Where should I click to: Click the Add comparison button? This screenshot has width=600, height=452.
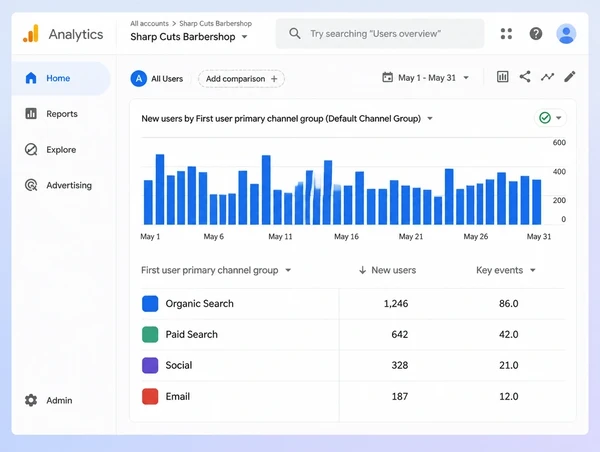point(241,79)
